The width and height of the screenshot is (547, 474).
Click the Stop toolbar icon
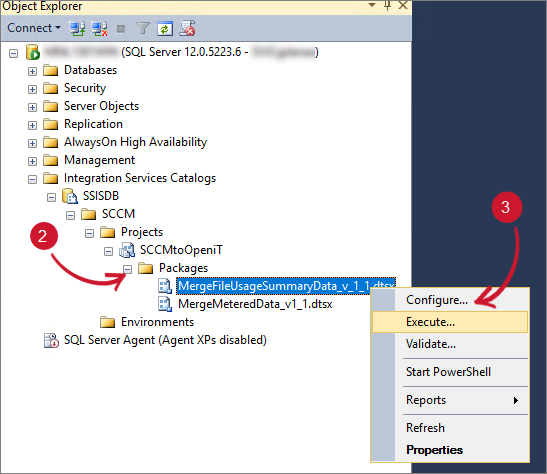121,29
